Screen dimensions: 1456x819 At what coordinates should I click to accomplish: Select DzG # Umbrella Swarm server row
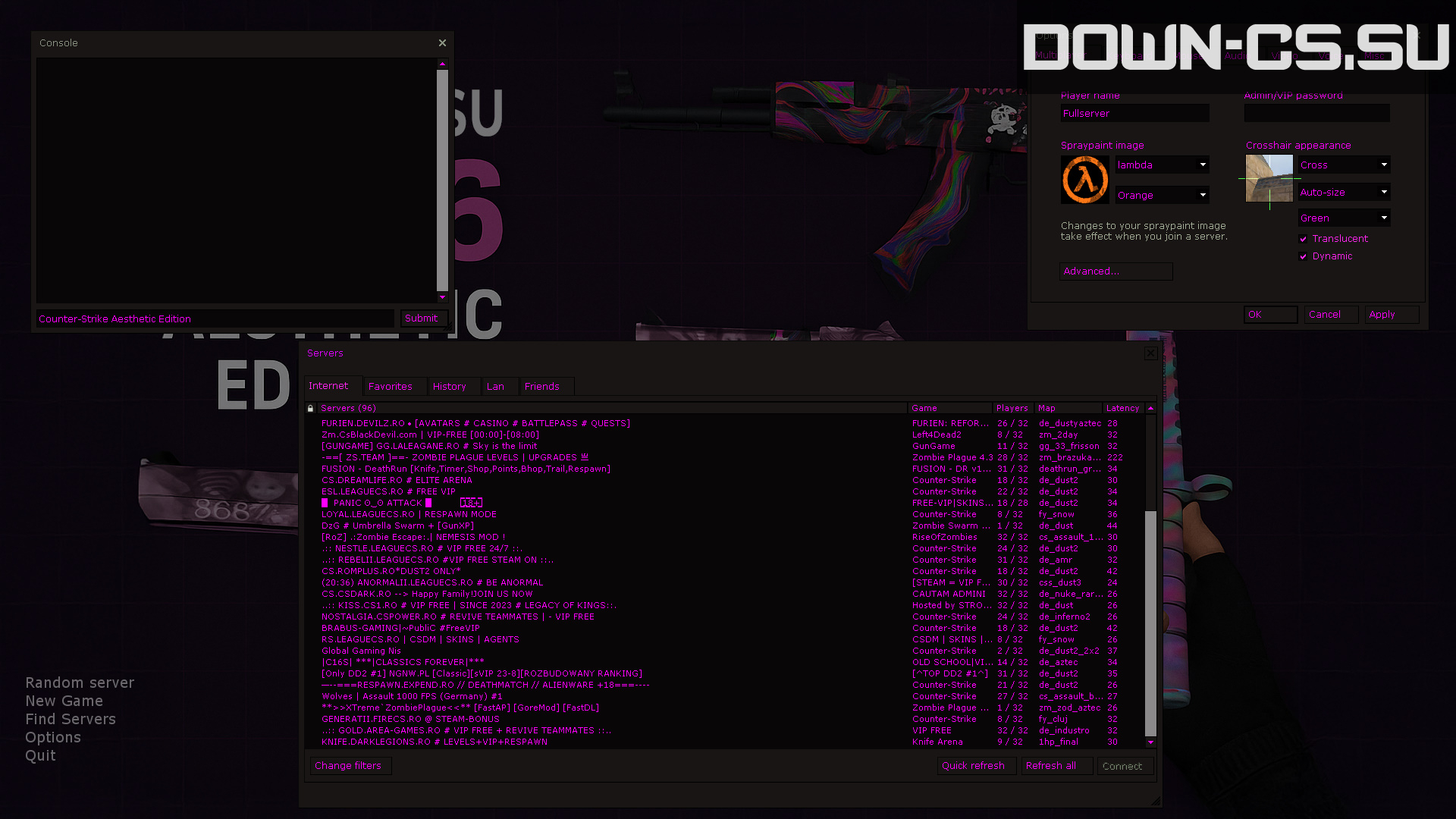(724, 526)
